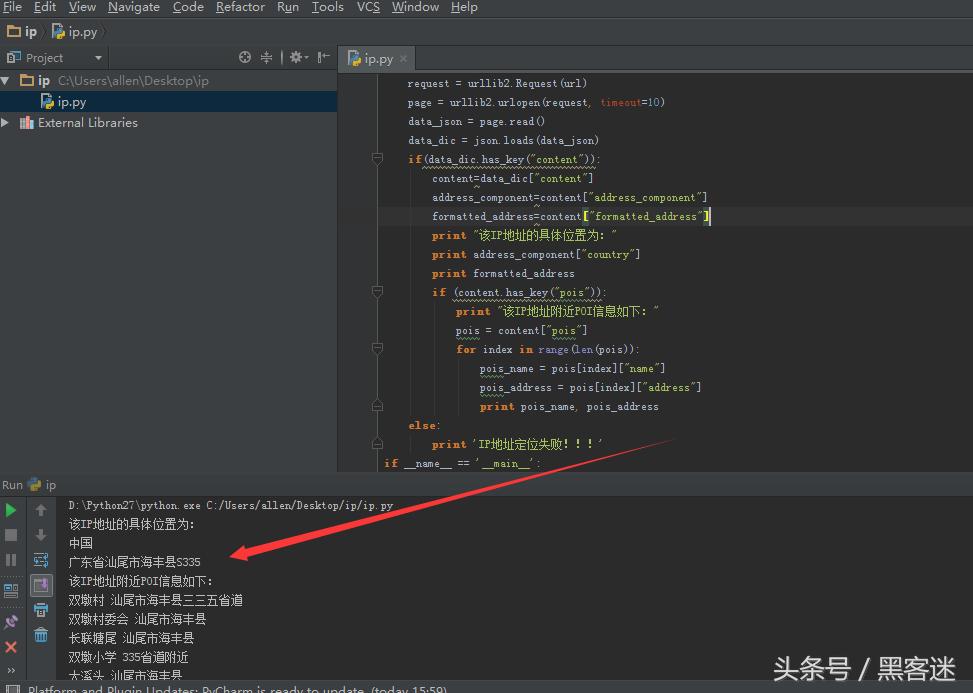This screenshot has width=973, height=693.
Task: Select ip.py in the project tree
Action: click(71, 102)
